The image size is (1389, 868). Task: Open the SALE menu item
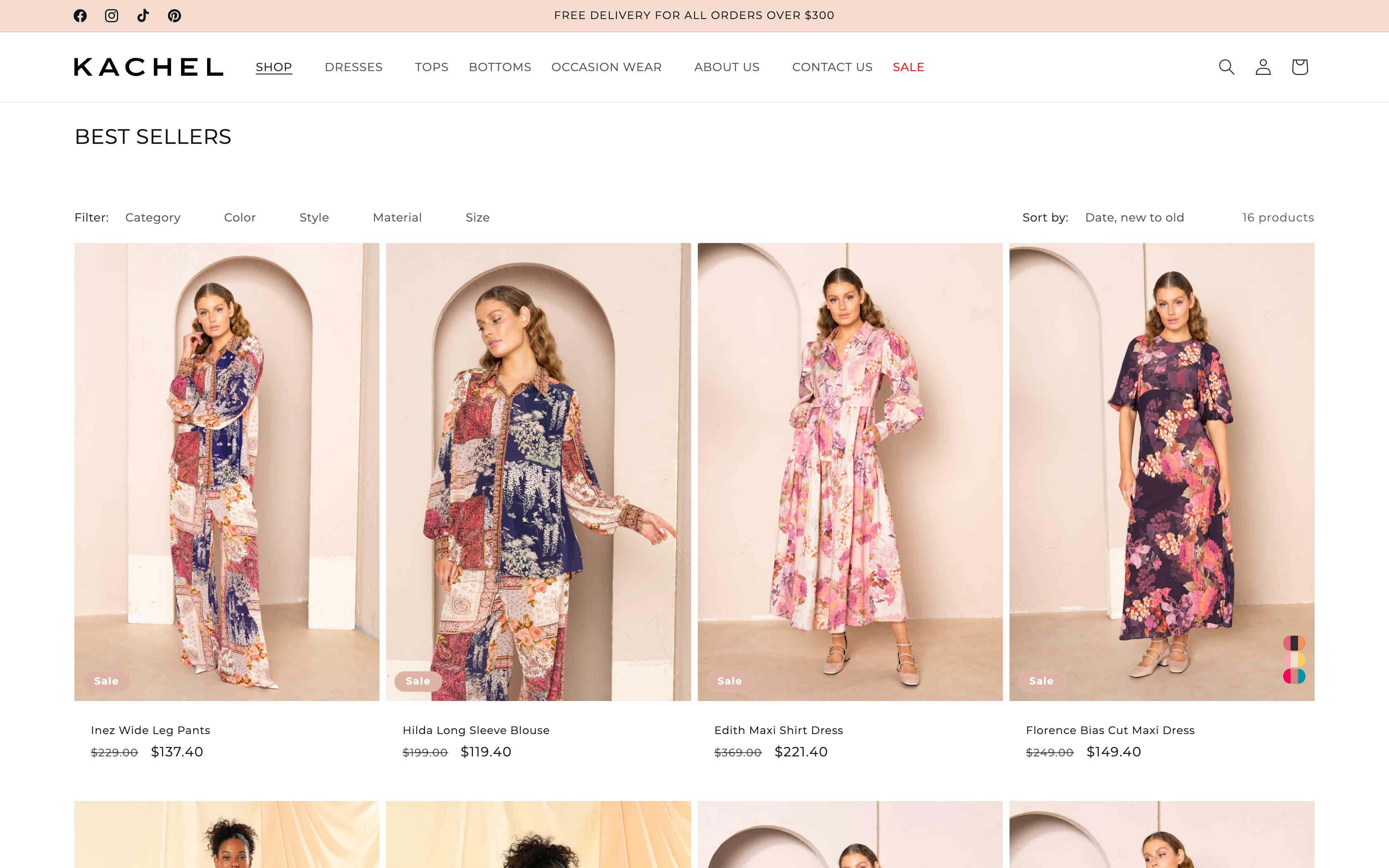[x=907, y=67]
